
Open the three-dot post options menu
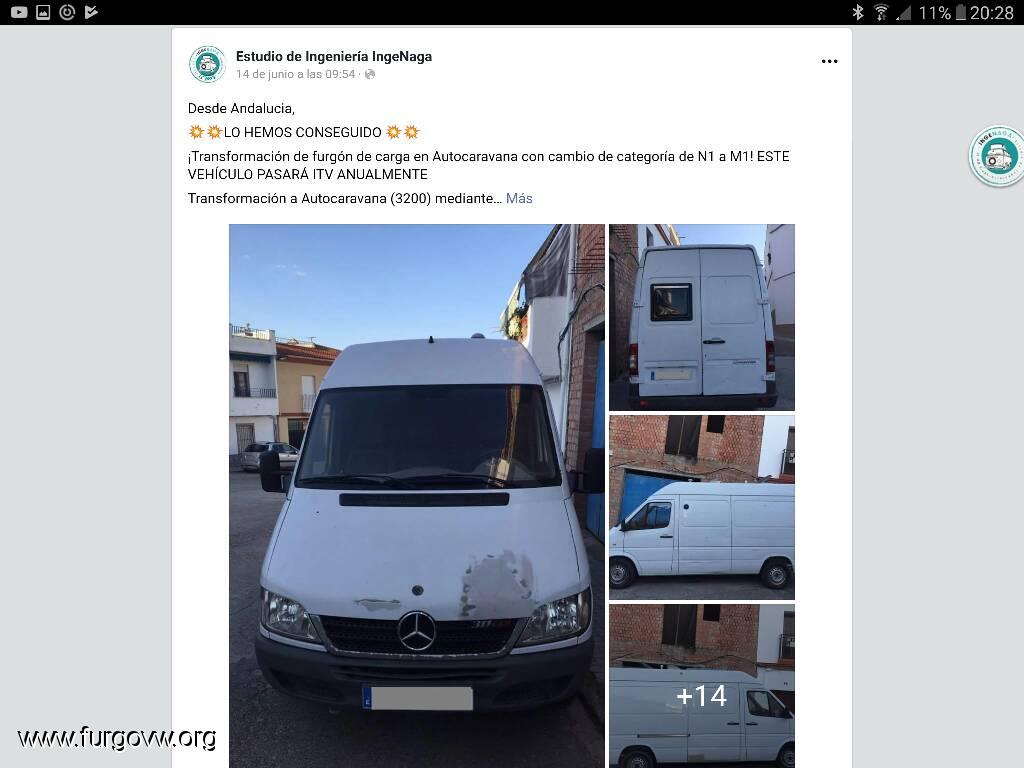coord(829,61)
